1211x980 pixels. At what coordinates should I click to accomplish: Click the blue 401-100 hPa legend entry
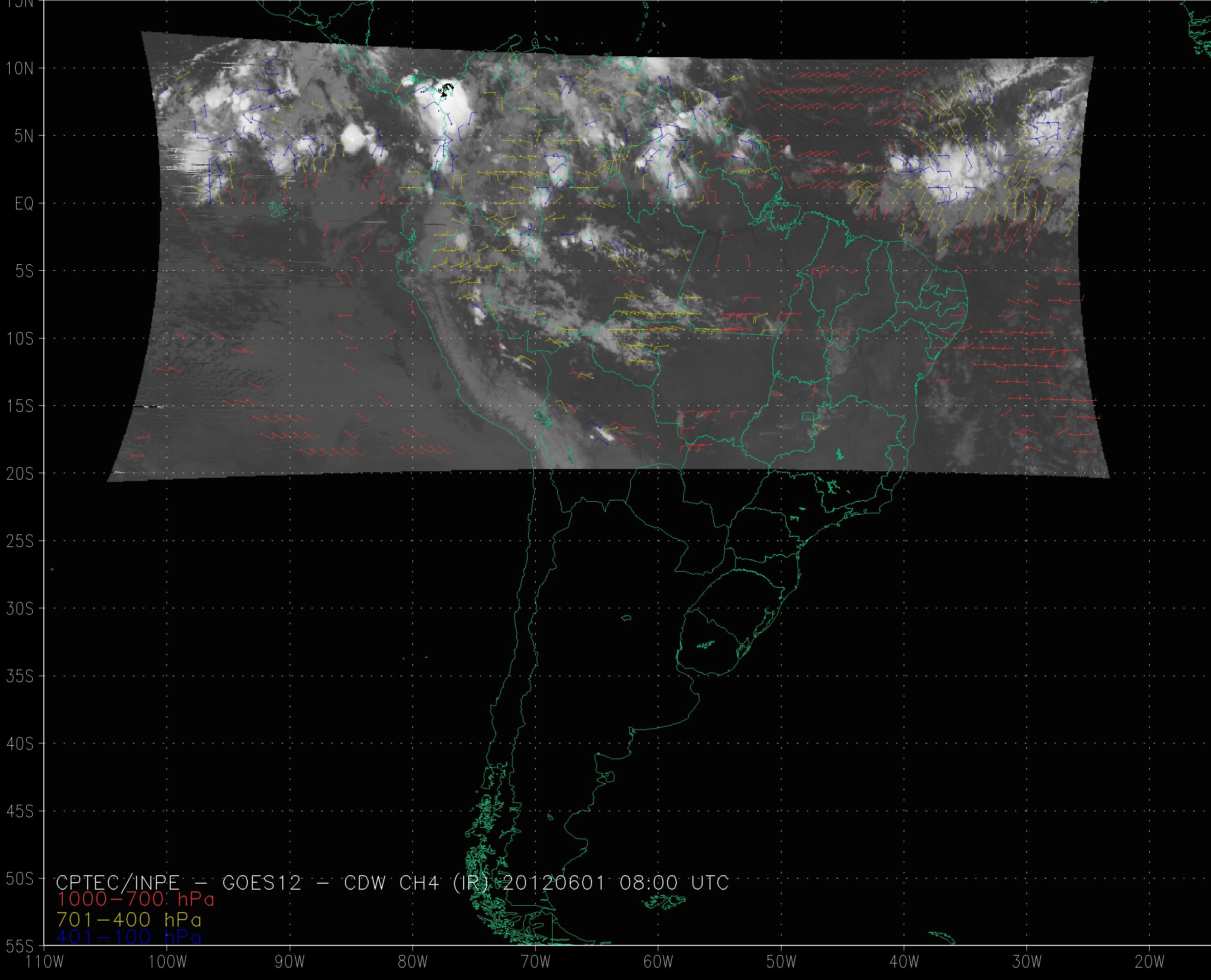[x=129, y=937]
